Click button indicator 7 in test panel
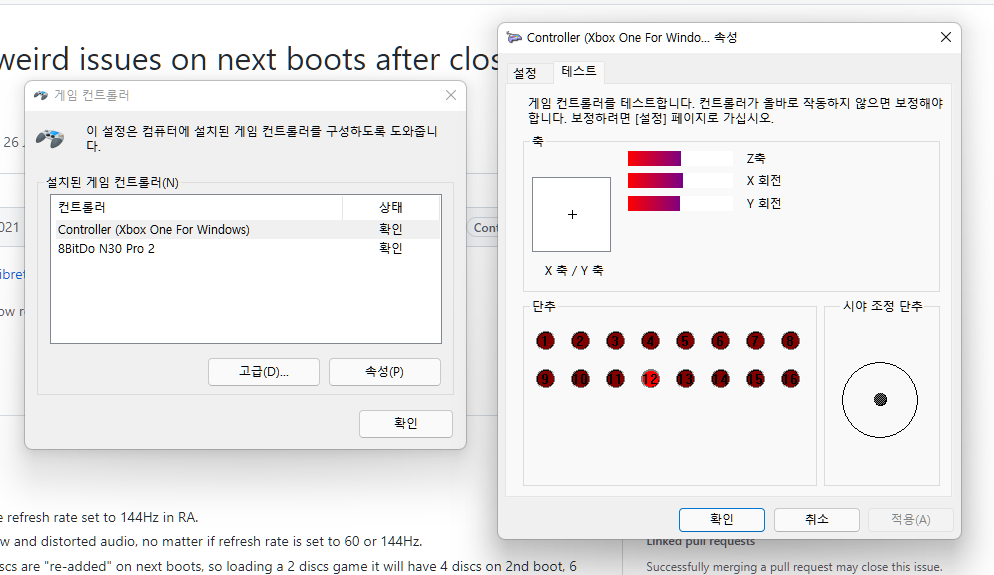Viewport: 994px width, 575px height. [755, 341]
